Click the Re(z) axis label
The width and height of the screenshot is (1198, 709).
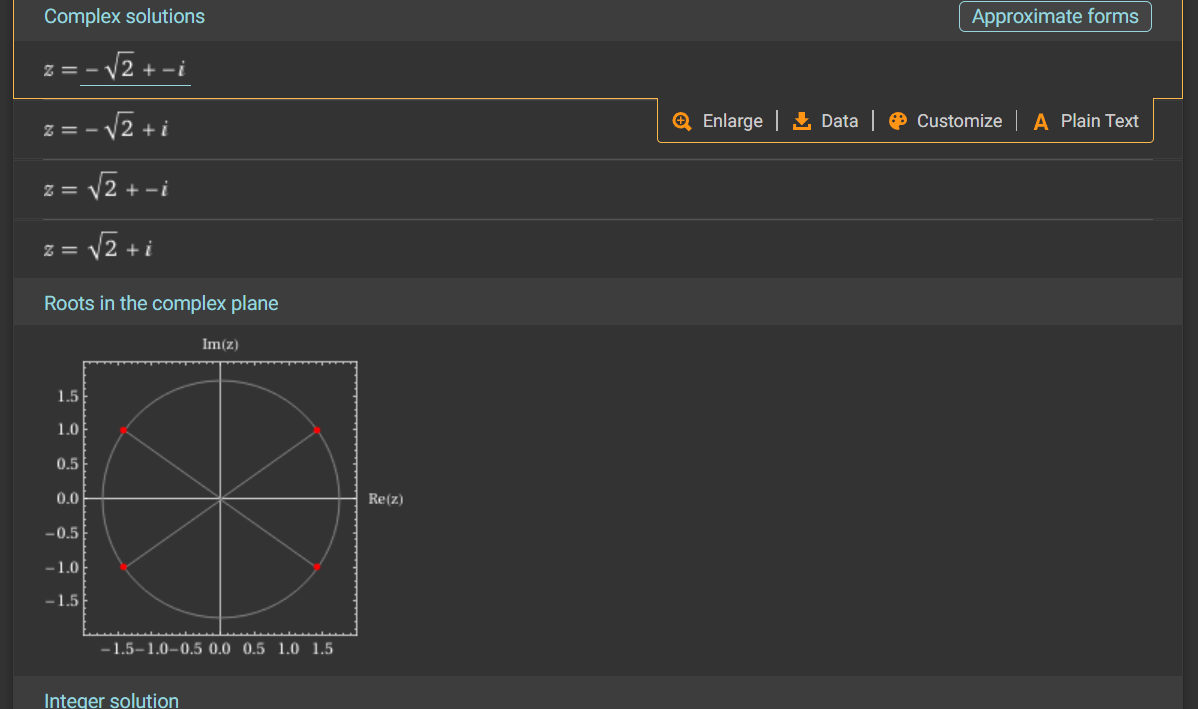pyautogui.click(x=386, y=499)
